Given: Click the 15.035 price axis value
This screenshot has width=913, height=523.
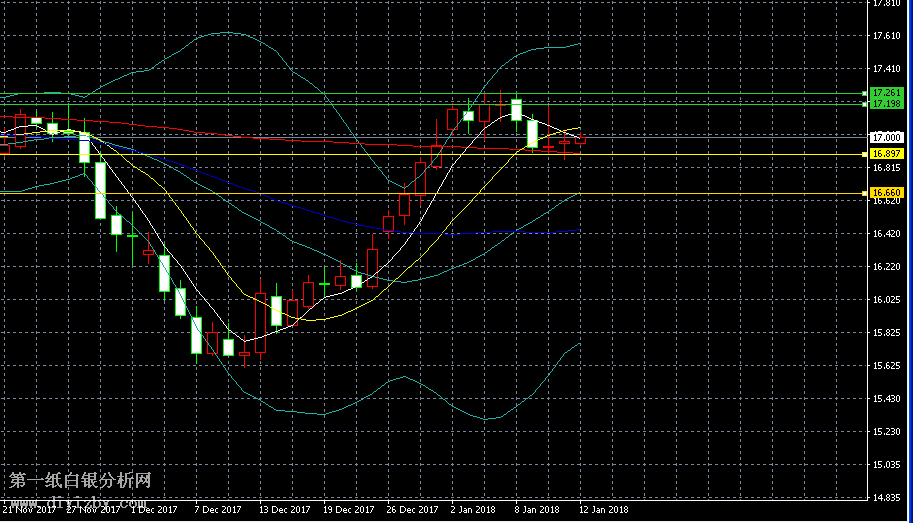Looking at the screenshot, I should coord(886,465).
